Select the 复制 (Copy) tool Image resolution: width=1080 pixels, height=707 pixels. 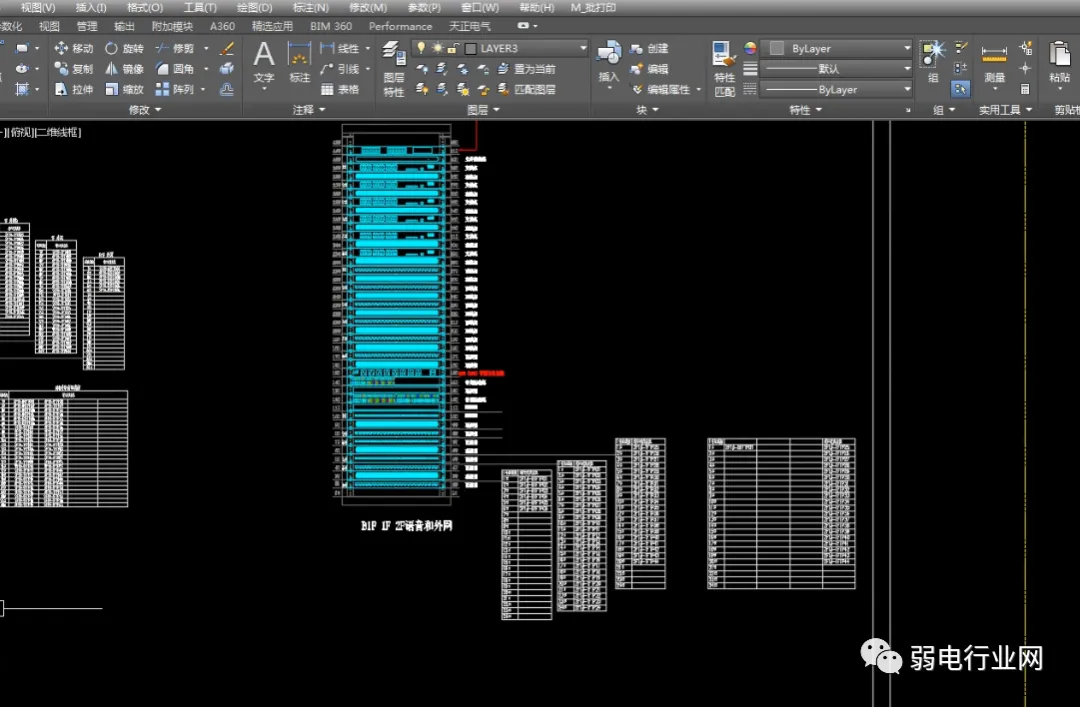click(x=74, y=69)
